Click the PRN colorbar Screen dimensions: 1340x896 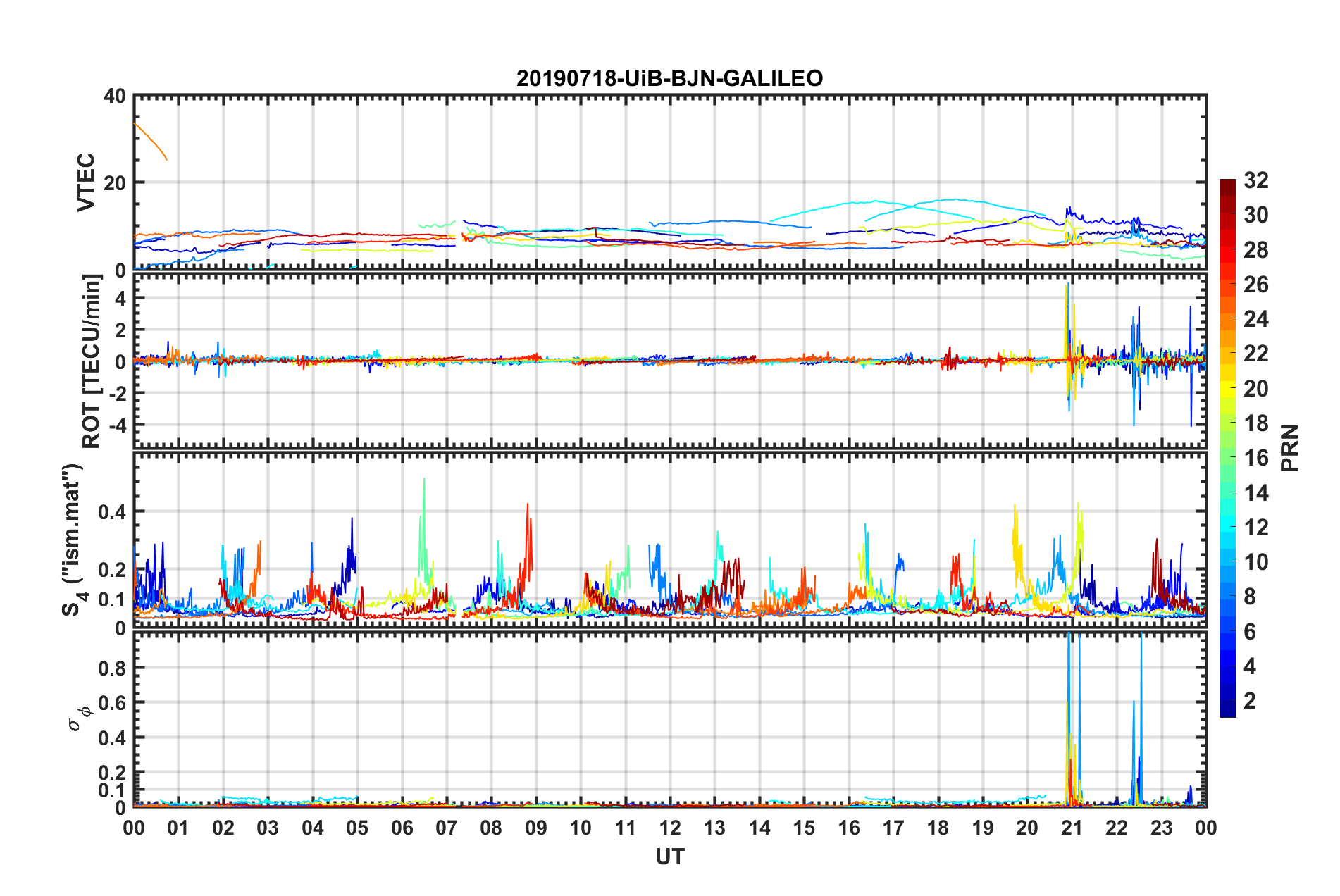(1227, 448)
